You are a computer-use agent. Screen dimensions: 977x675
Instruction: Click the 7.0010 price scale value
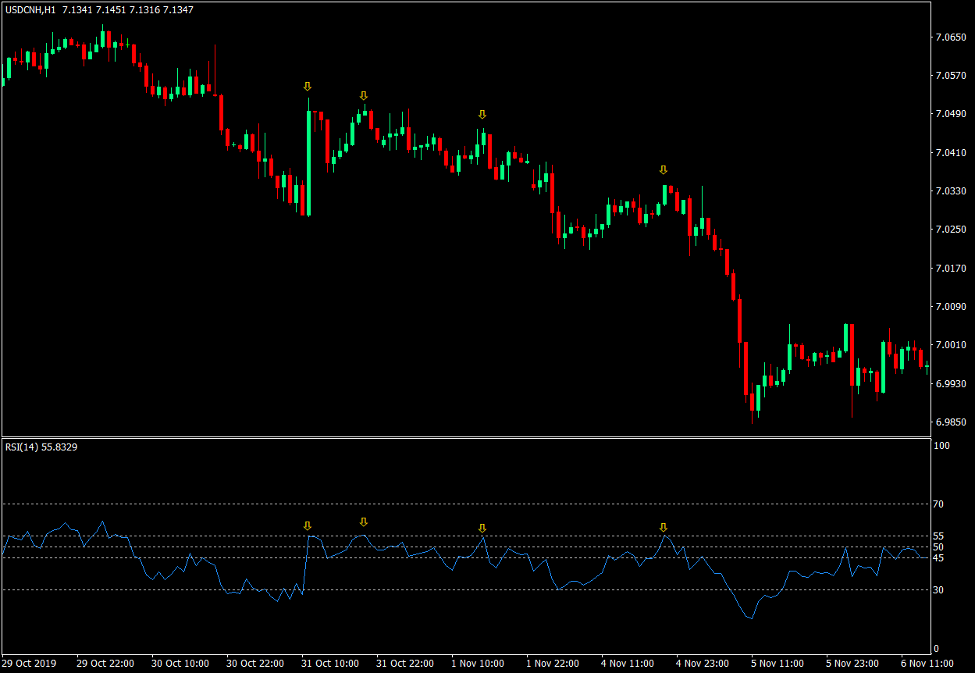coord(951,345)
